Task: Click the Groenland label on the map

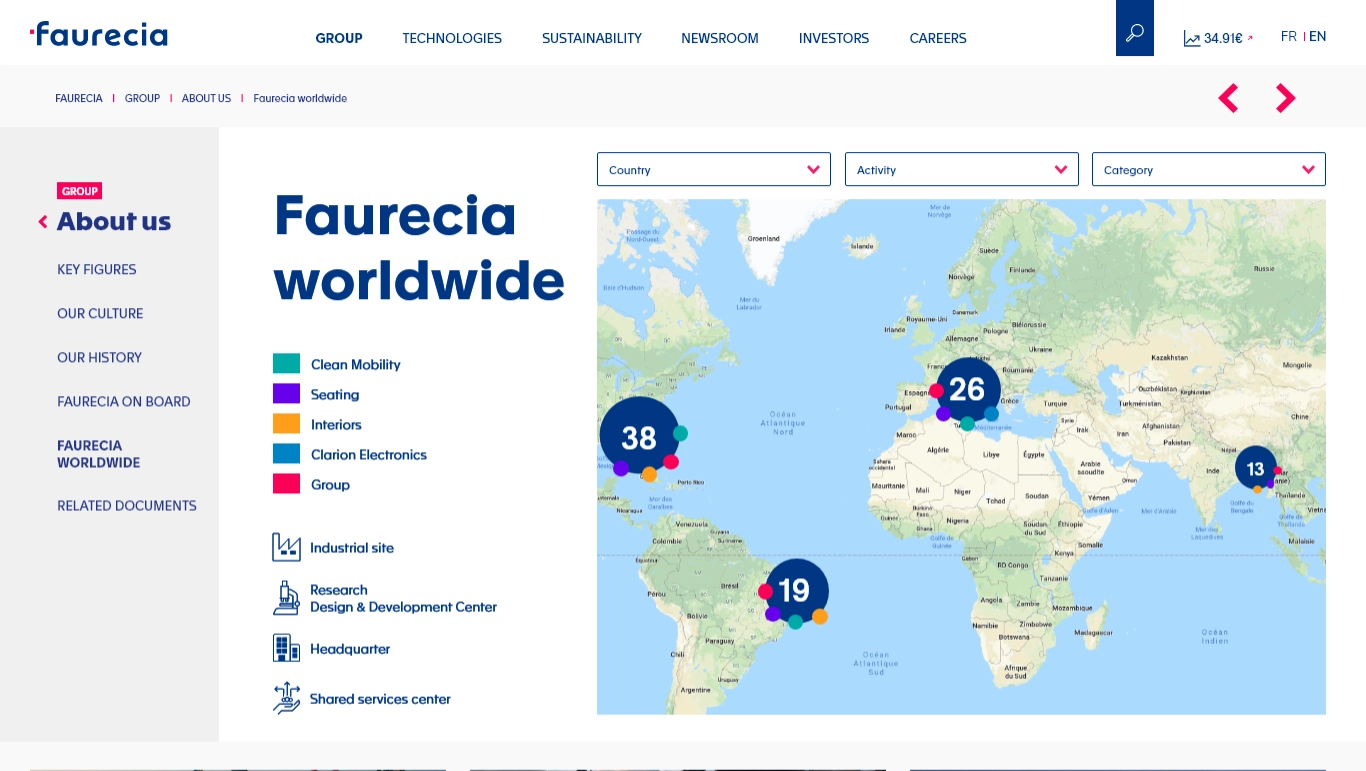Action: click(x=764, y=238)
